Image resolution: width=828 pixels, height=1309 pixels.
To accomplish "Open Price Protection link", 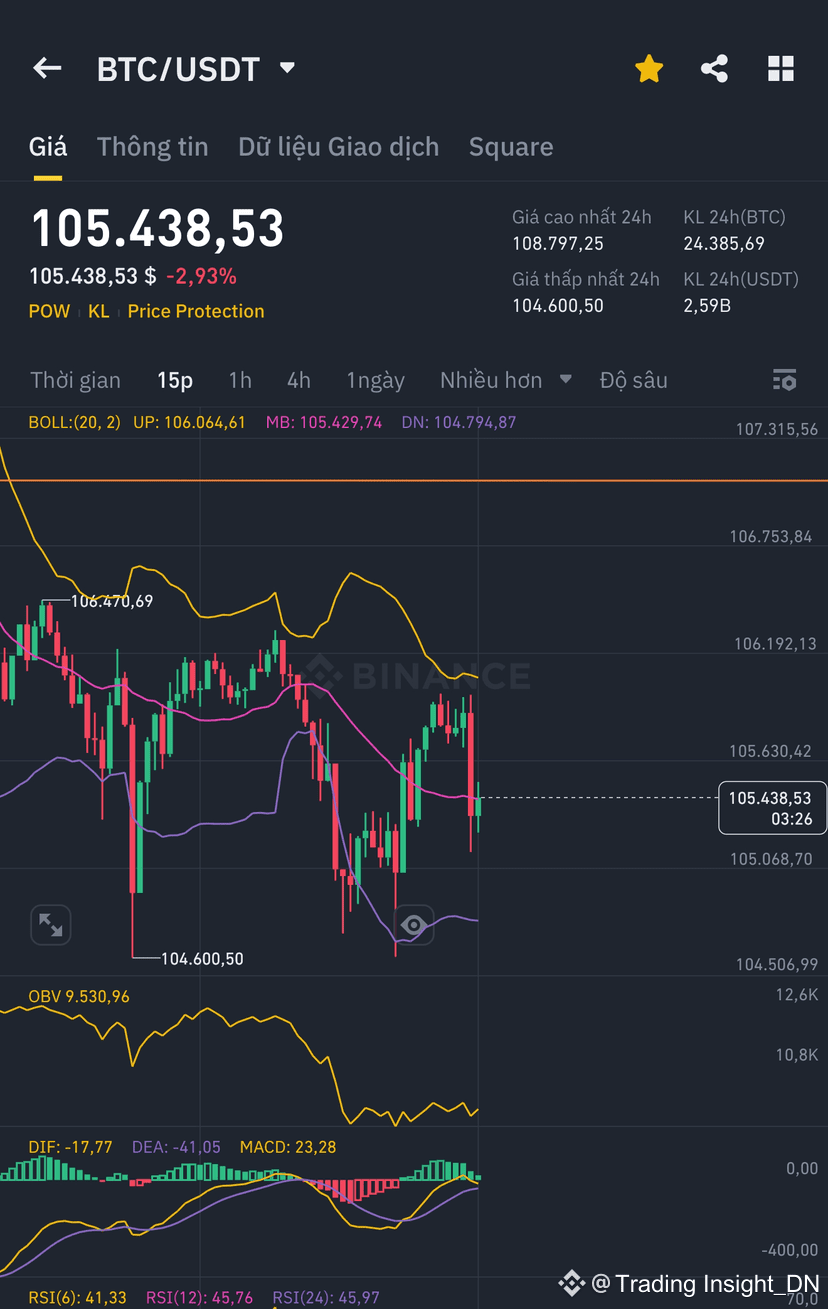I will click(195, 311).
